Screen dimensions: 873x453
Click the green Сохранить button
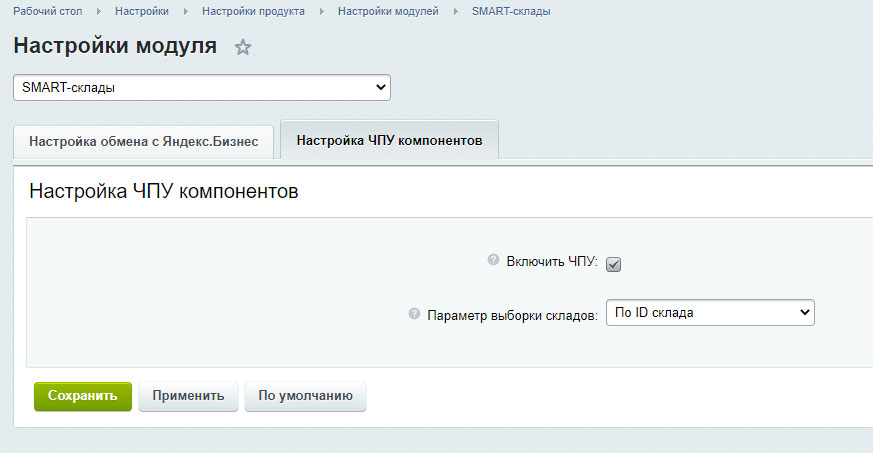point(83,396)
